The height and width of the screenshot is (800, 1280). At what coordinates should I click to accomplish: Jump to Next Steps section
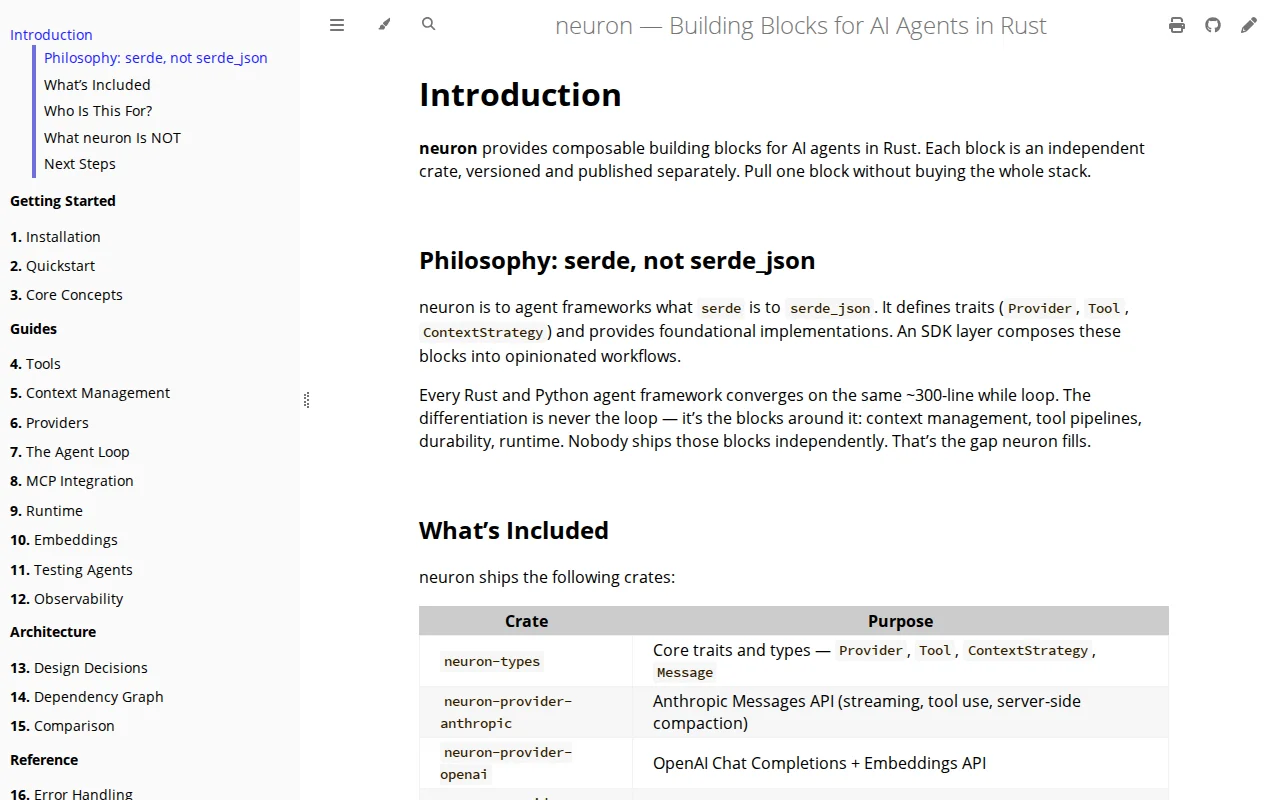pos(80,164)
